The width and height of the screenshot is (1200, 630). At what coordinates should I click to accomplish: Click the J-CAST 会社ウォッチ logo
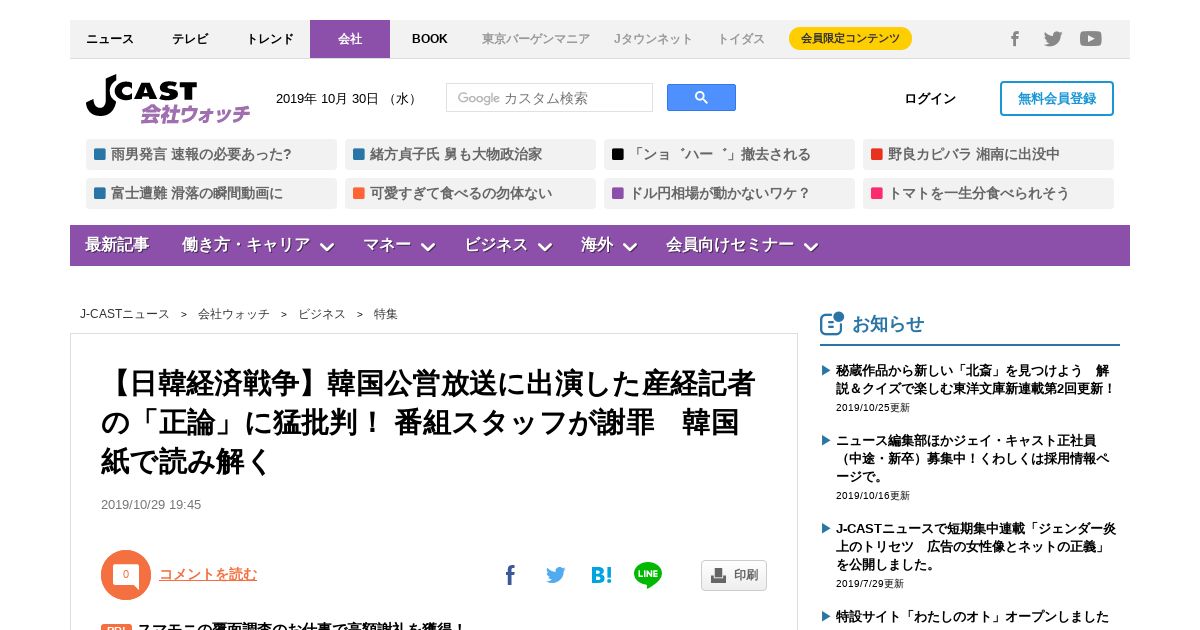(x=168, y=99)
